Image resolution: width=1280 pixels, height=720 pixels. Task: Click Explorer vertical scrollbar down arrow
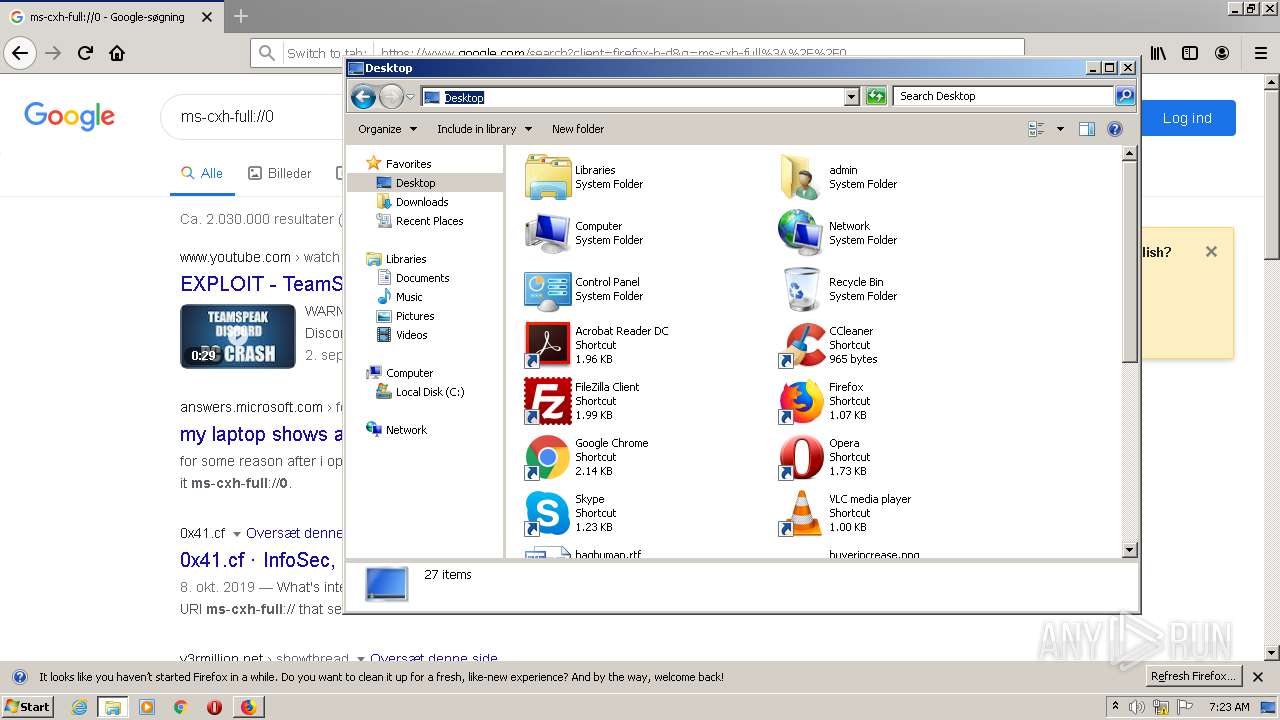1130,550
